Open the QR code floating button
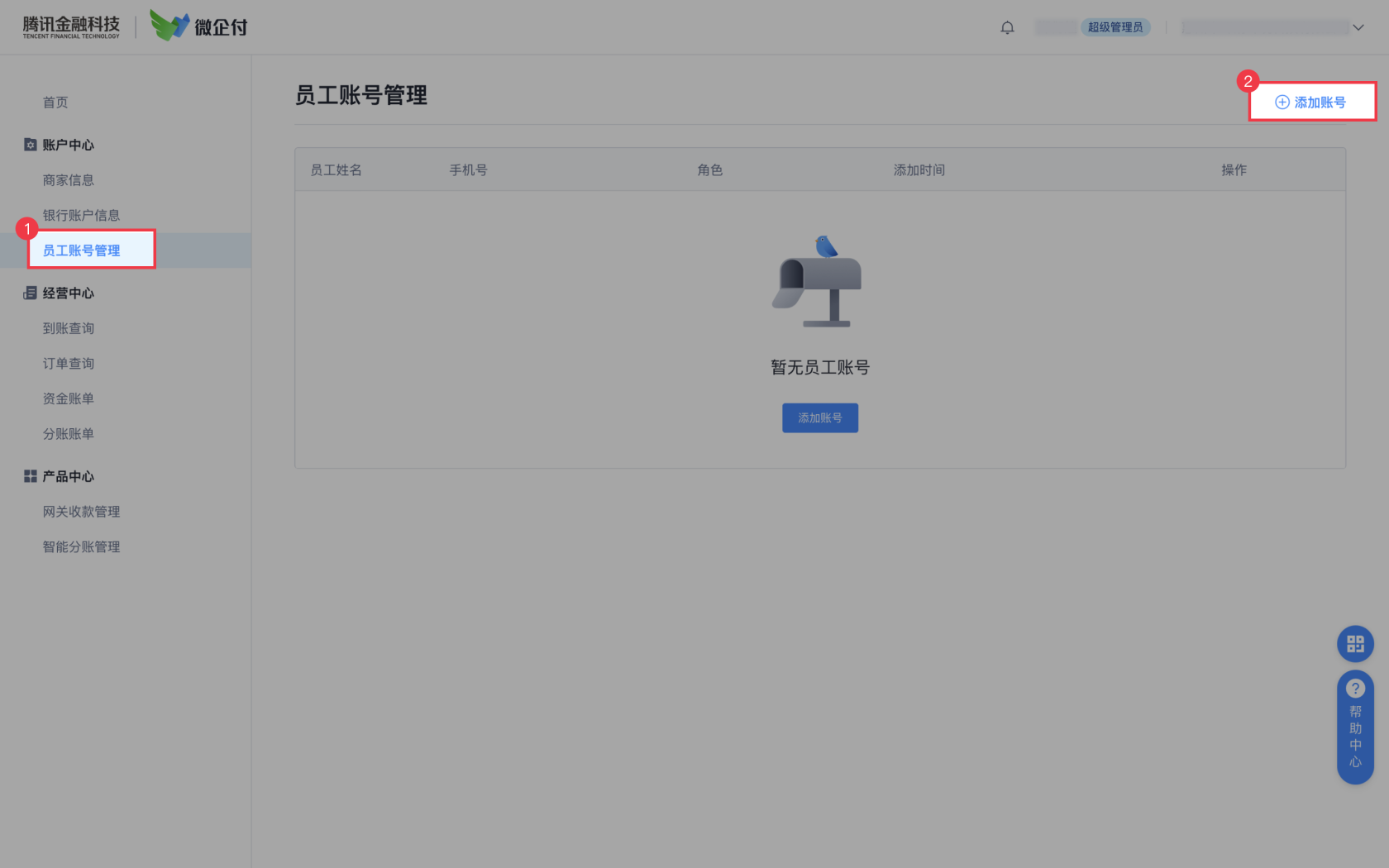Image resolution: width=1389 pixels, height=868 pixels. [1355, 643]
